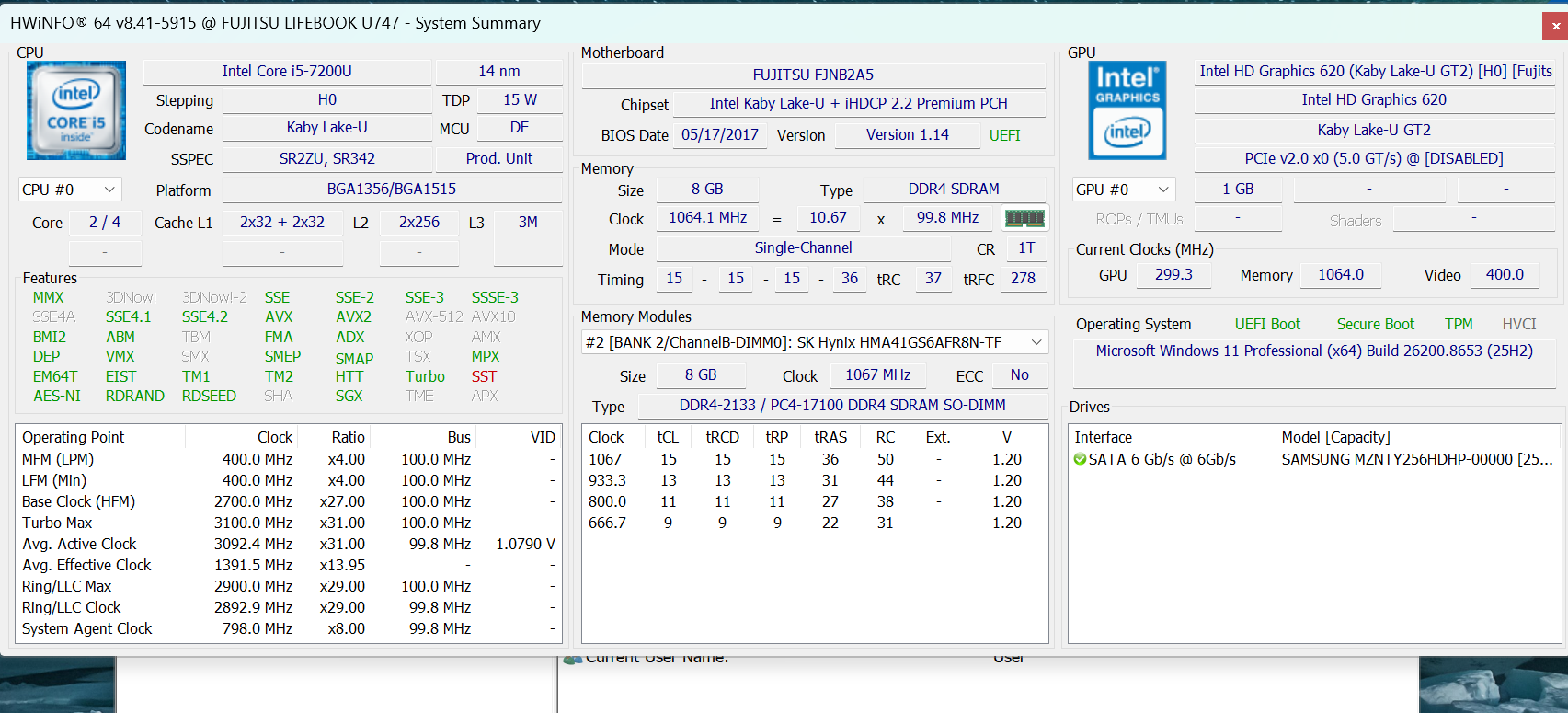
Task: Select the SSPEC value SR2ZU, SR342
Action: point(327,158)
